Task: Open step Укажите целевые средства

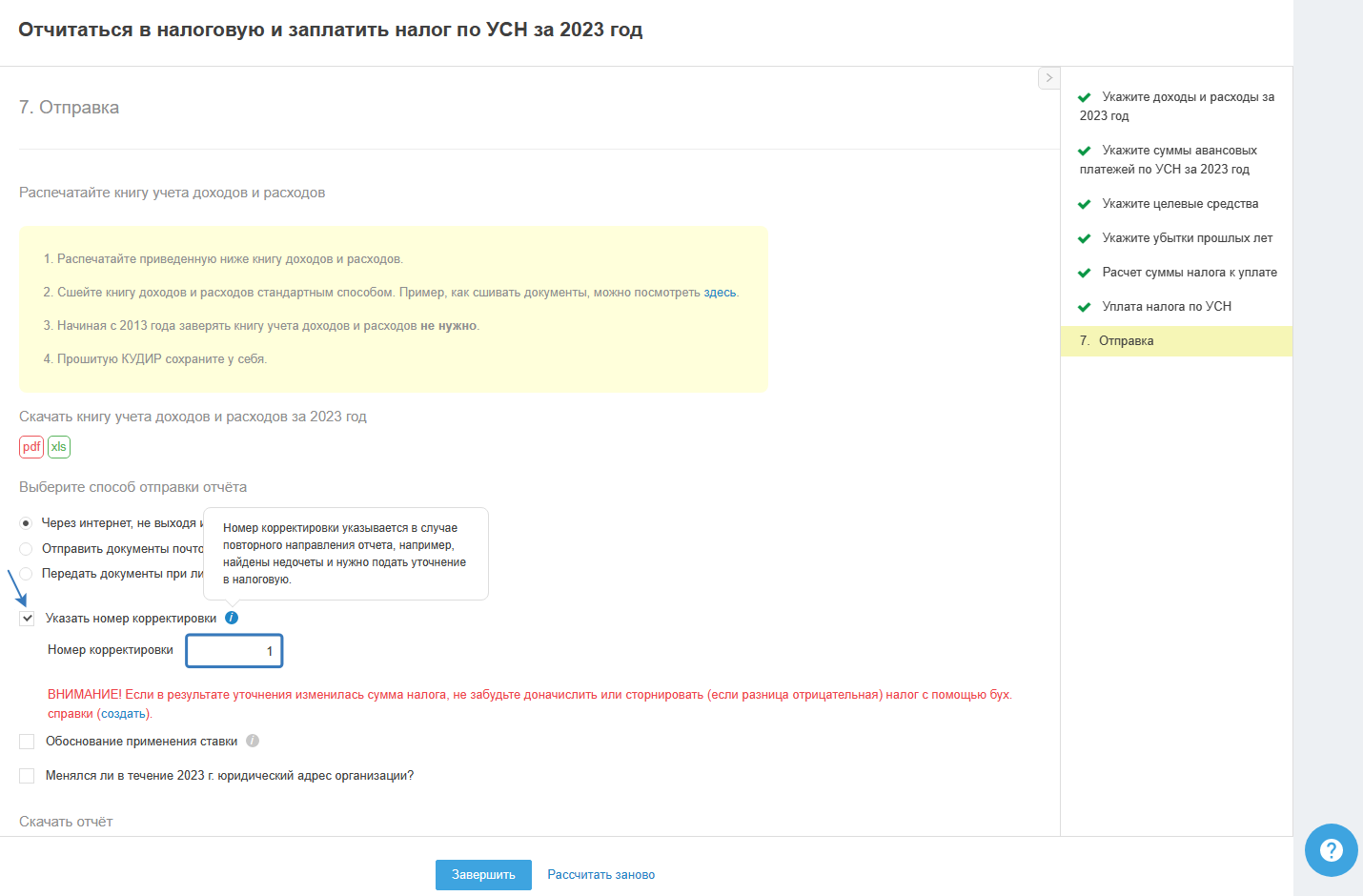Action: coord(1180,204)
